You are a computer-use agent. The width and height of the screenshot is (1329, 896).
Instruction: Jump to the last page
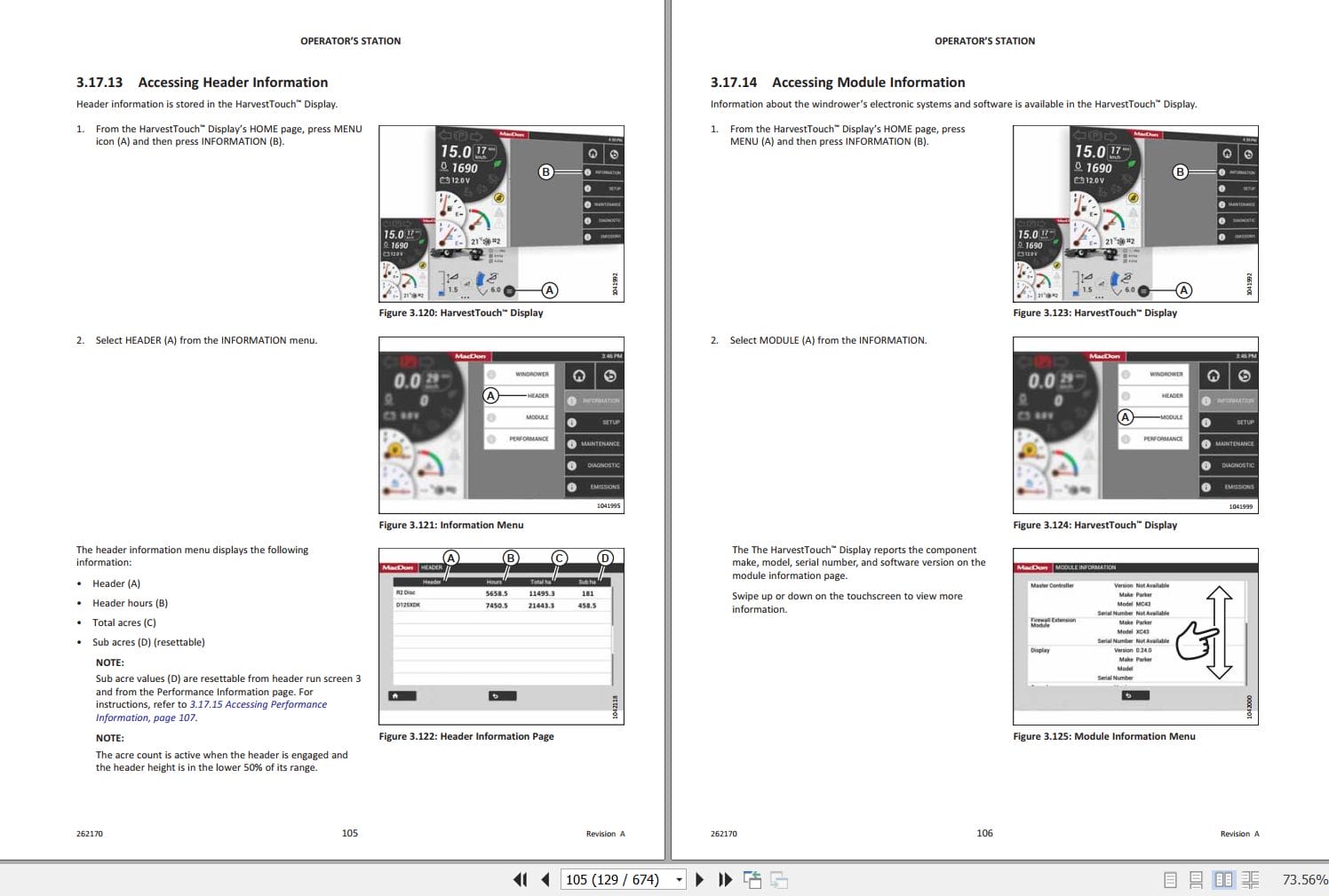tap(725, 879)
